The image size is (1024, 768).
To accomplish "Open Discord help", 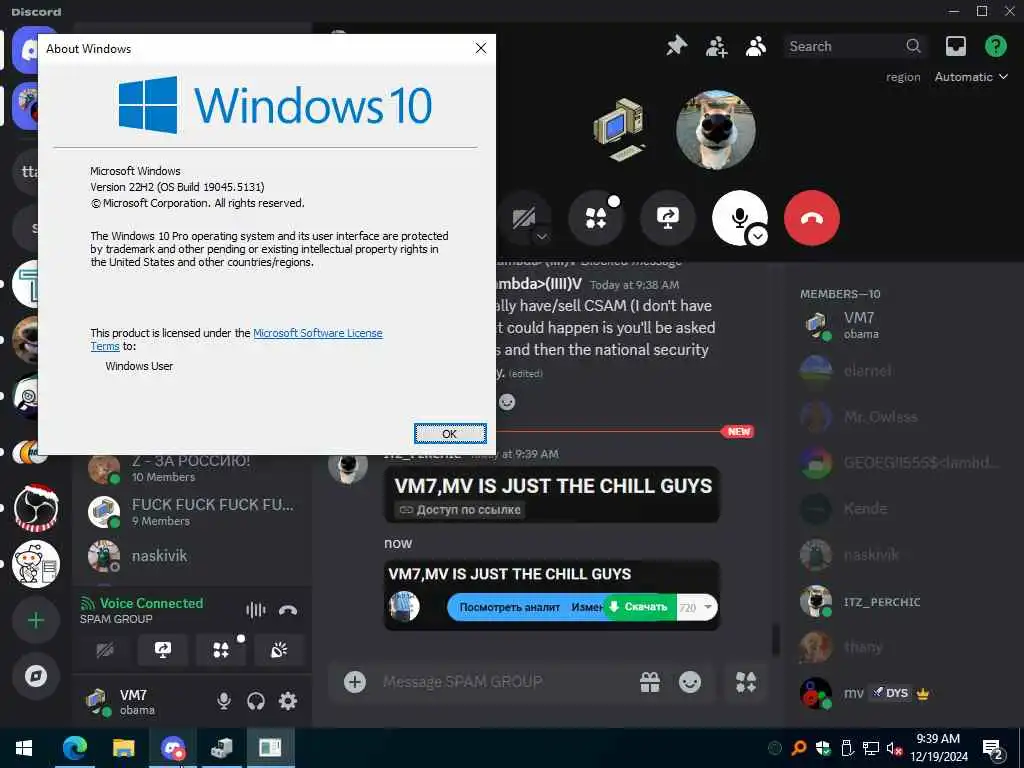I will coord(995,46).
